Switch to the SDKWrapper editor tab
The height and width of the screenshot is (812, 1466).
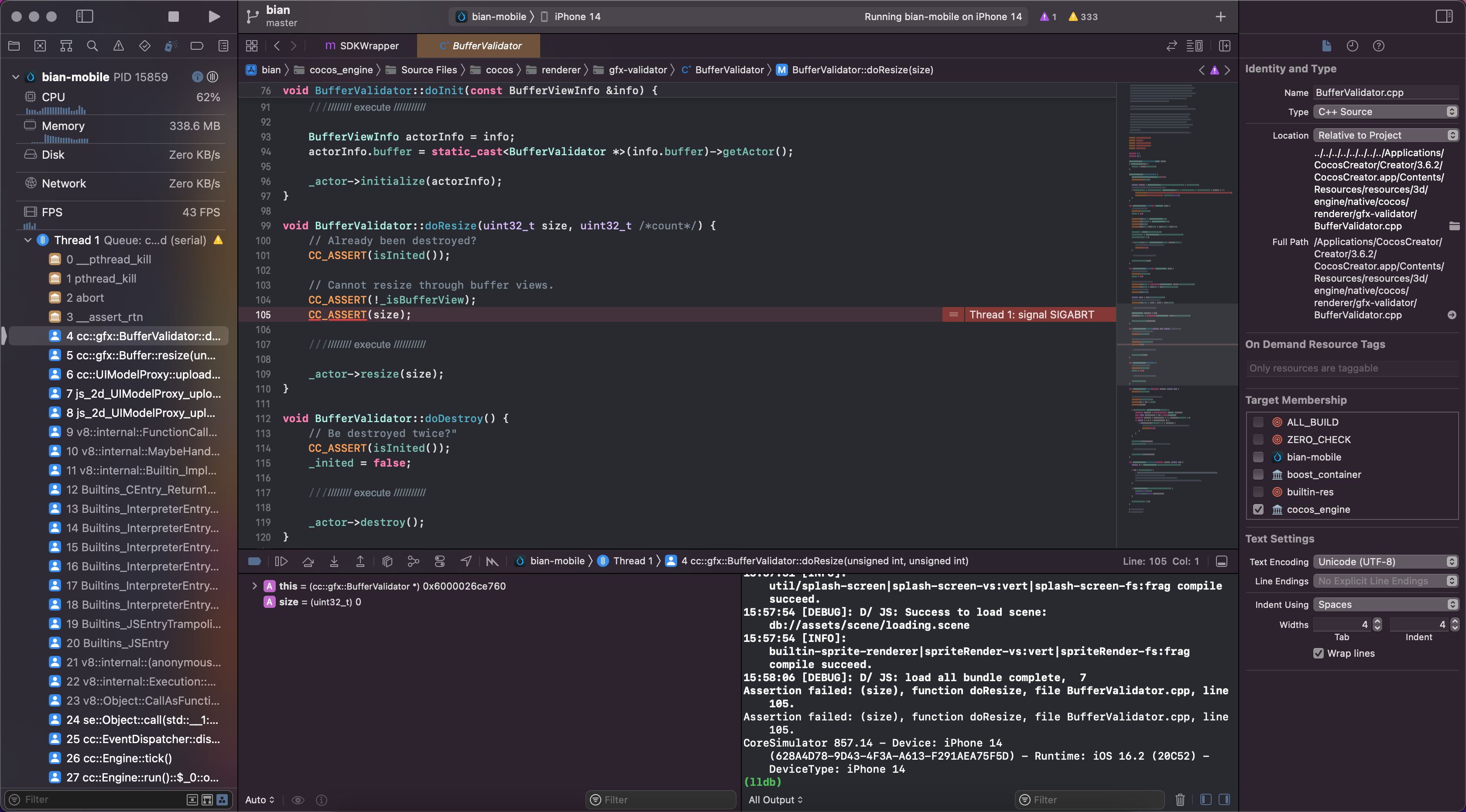(362, 46)
